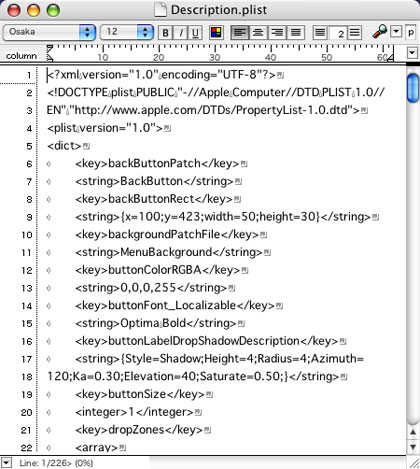Click the vertical scrollbar thumb
Image resolution: width=420 pixels, height=469 pixels.
tap(413, 88)
